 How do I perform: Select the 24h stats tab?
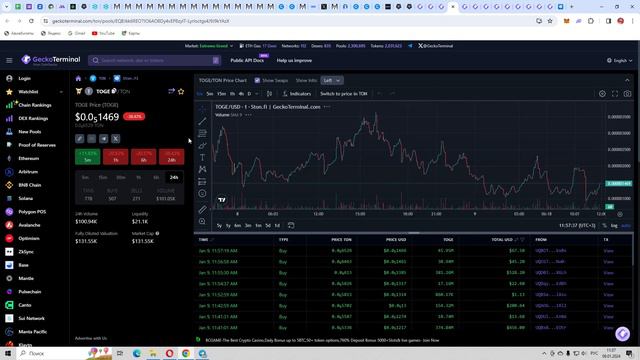[x=174, y=178]
